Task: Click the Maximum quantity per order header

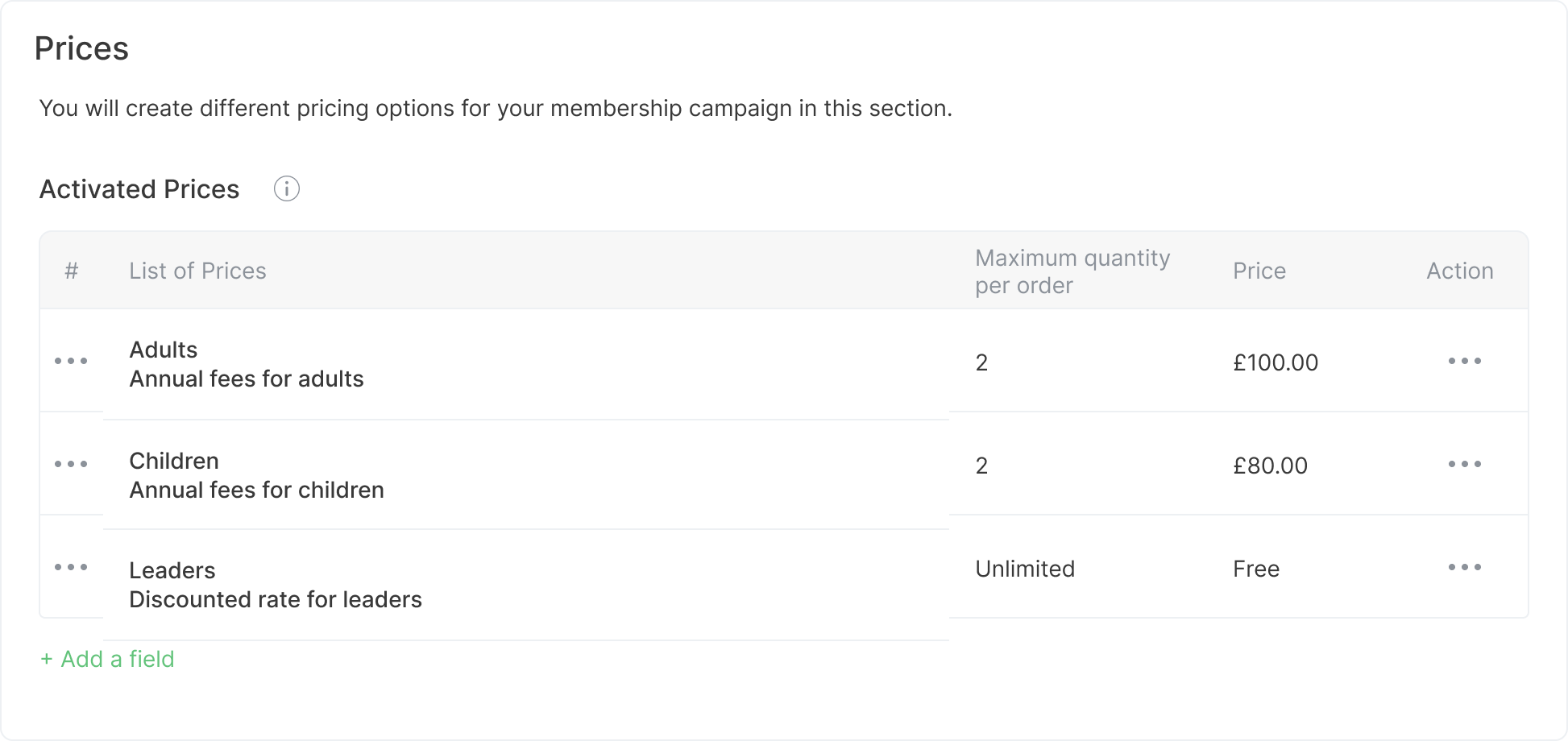Action: tap(1072, 271)
